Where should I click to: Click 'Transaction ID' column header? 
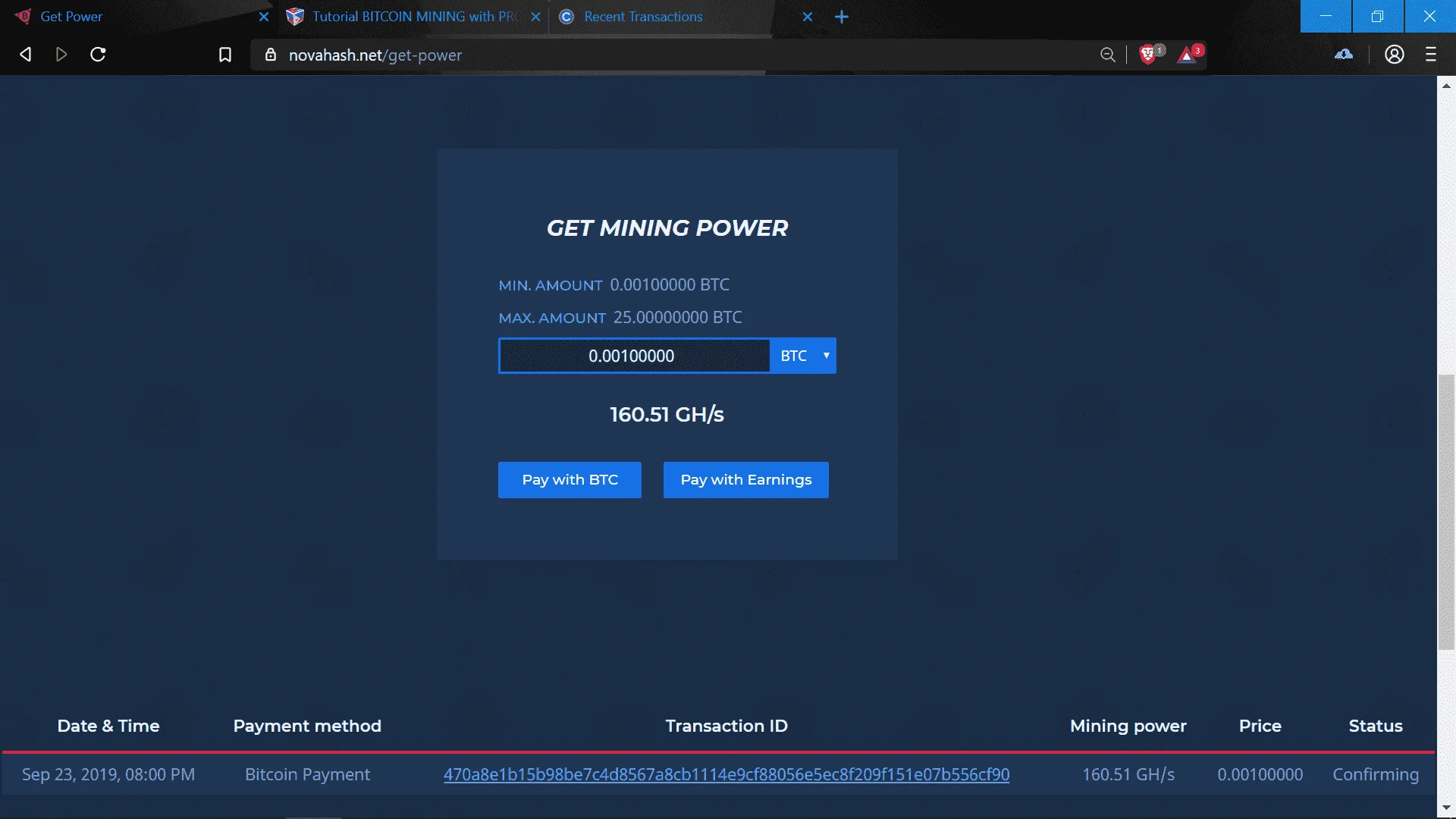(x=726, y=726)
